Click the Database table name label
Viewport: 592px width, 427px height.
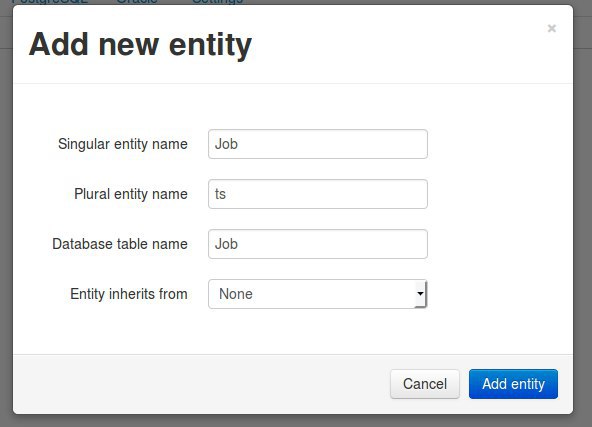click(120, 244)
